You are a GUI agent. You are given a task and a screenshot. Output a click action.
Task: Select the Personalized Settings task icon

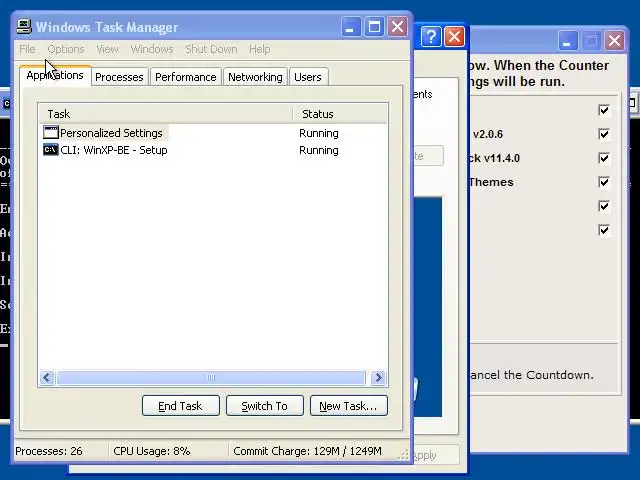point(51,133)
